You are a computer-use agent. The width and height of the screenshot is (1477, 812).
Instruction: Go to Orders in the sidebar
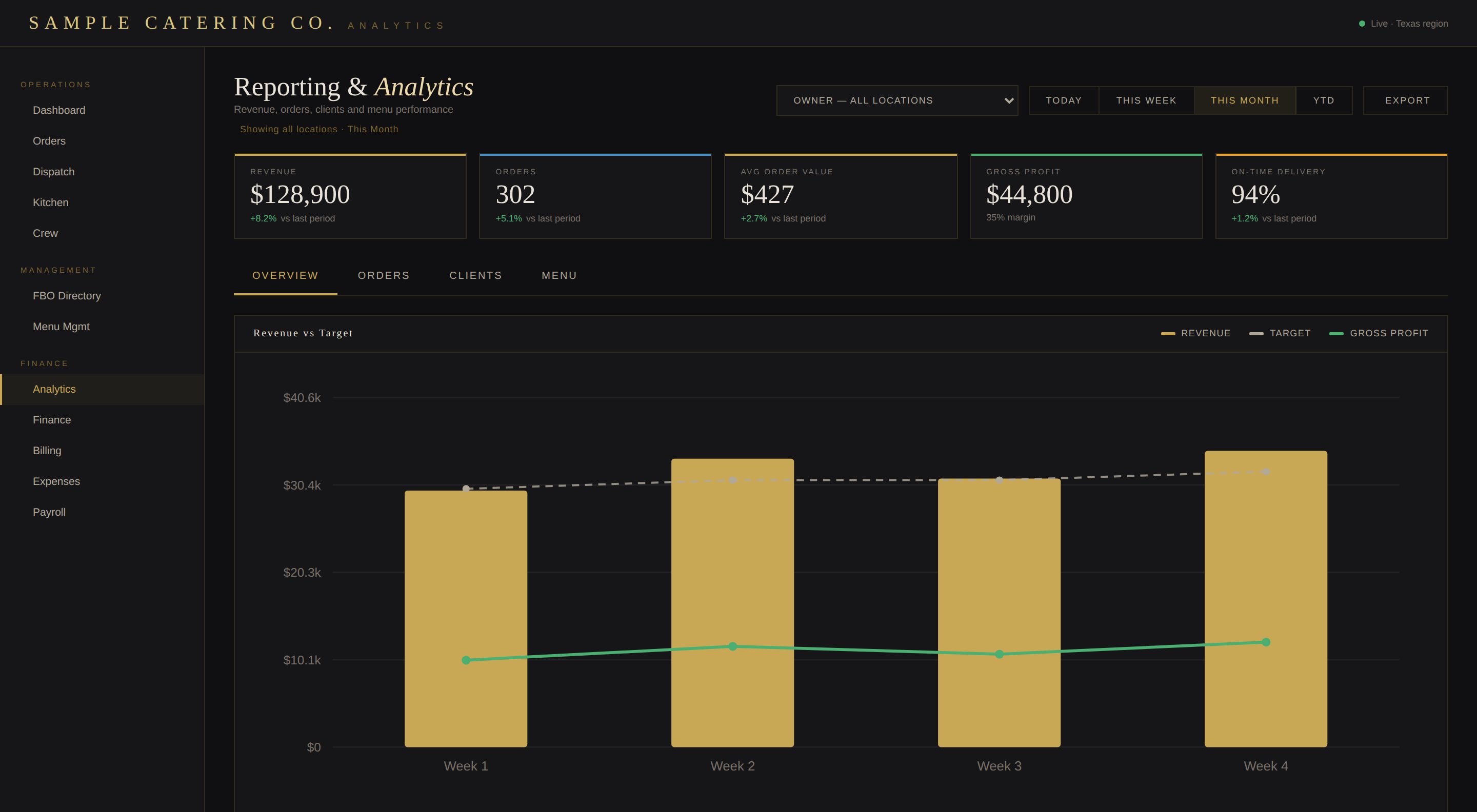[102, 141]
